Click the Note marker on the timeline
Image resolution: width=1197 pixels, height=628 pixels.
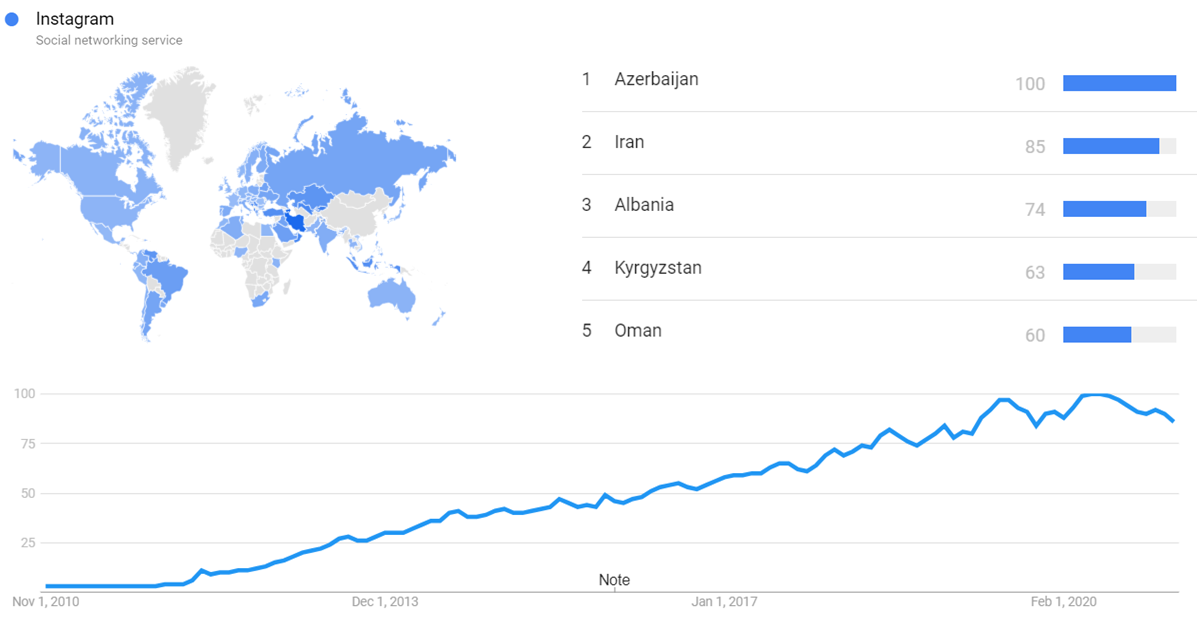pos(614,580)
